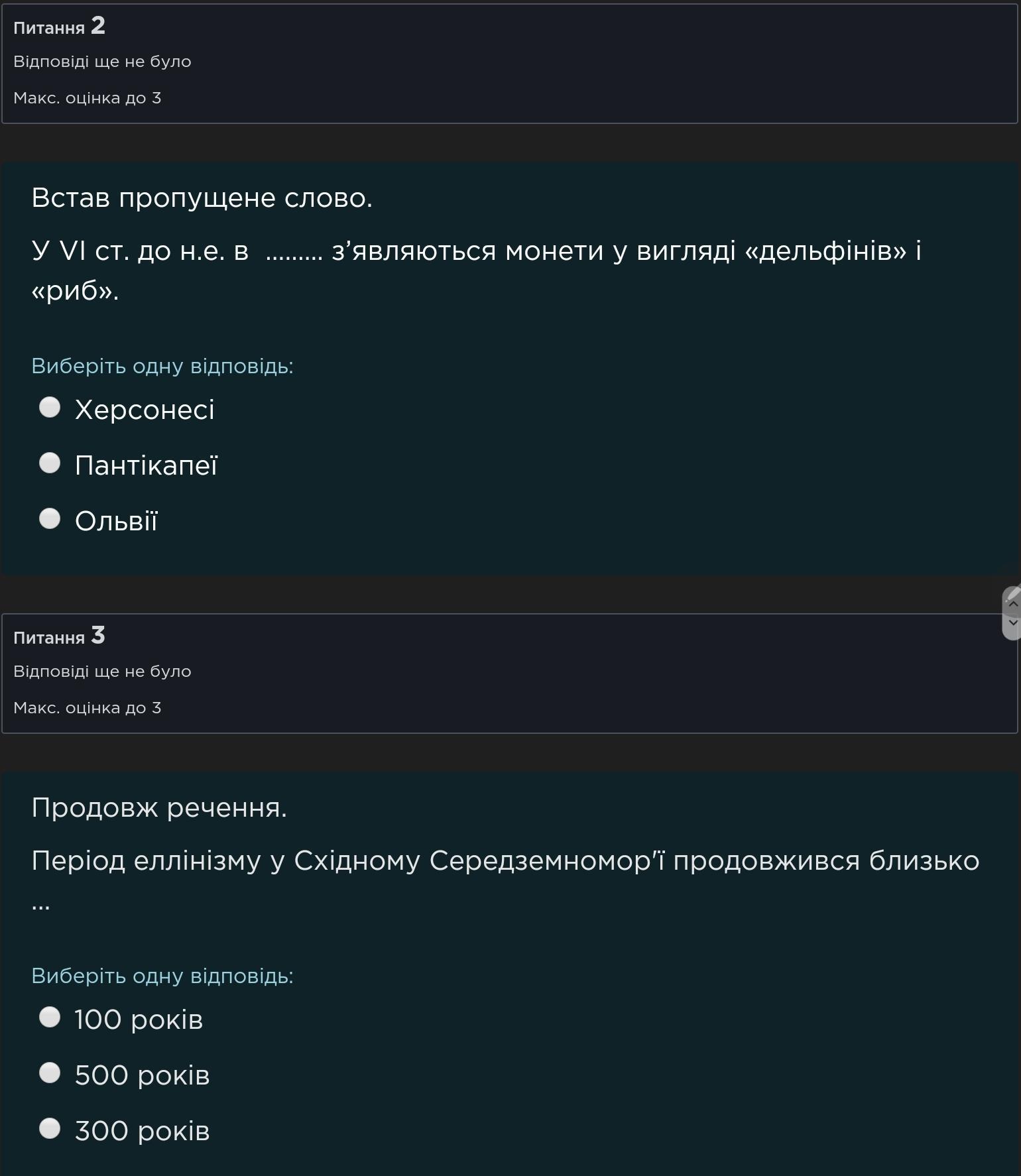Screen dimensions: 1021x1176
Task: Select the Пантікапеї radio button
Action: [50, 463]
